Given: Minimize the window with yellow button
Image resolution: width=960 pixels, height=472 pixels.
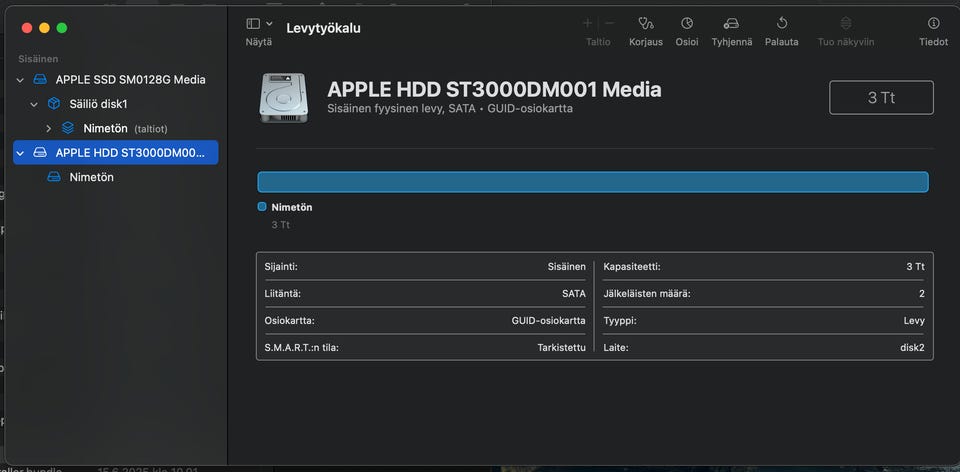Looking at the screenshot, I should point(44,28).
